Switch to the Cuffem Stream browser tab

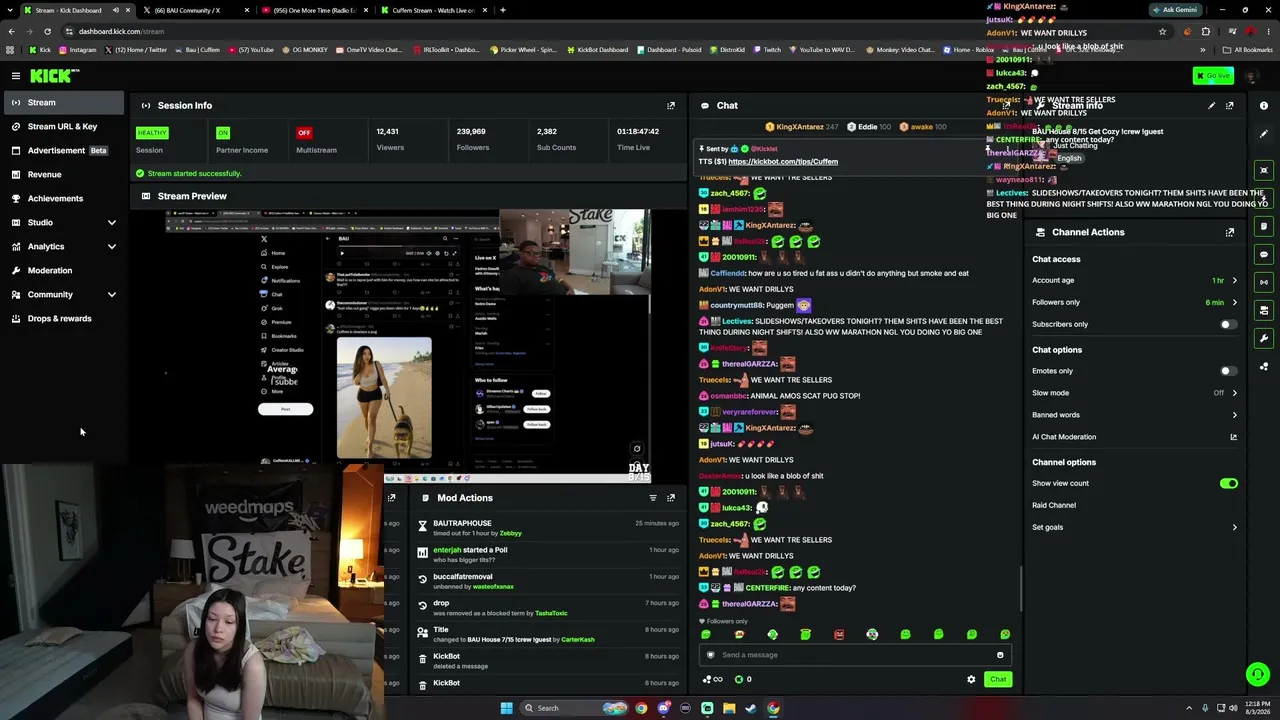pos(433,10)
